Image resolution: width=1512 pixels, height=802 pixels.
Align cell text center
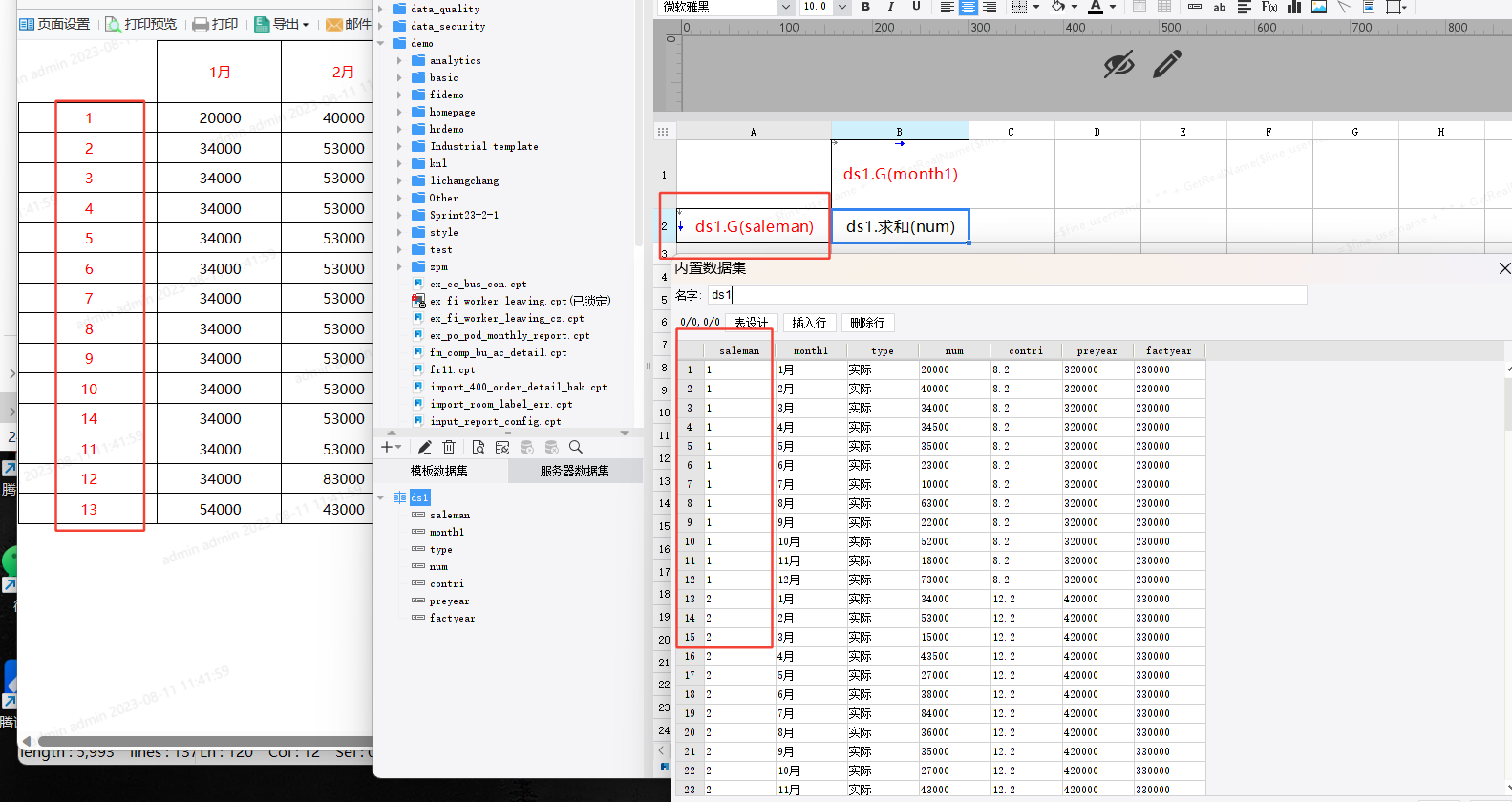coord(968,7)
